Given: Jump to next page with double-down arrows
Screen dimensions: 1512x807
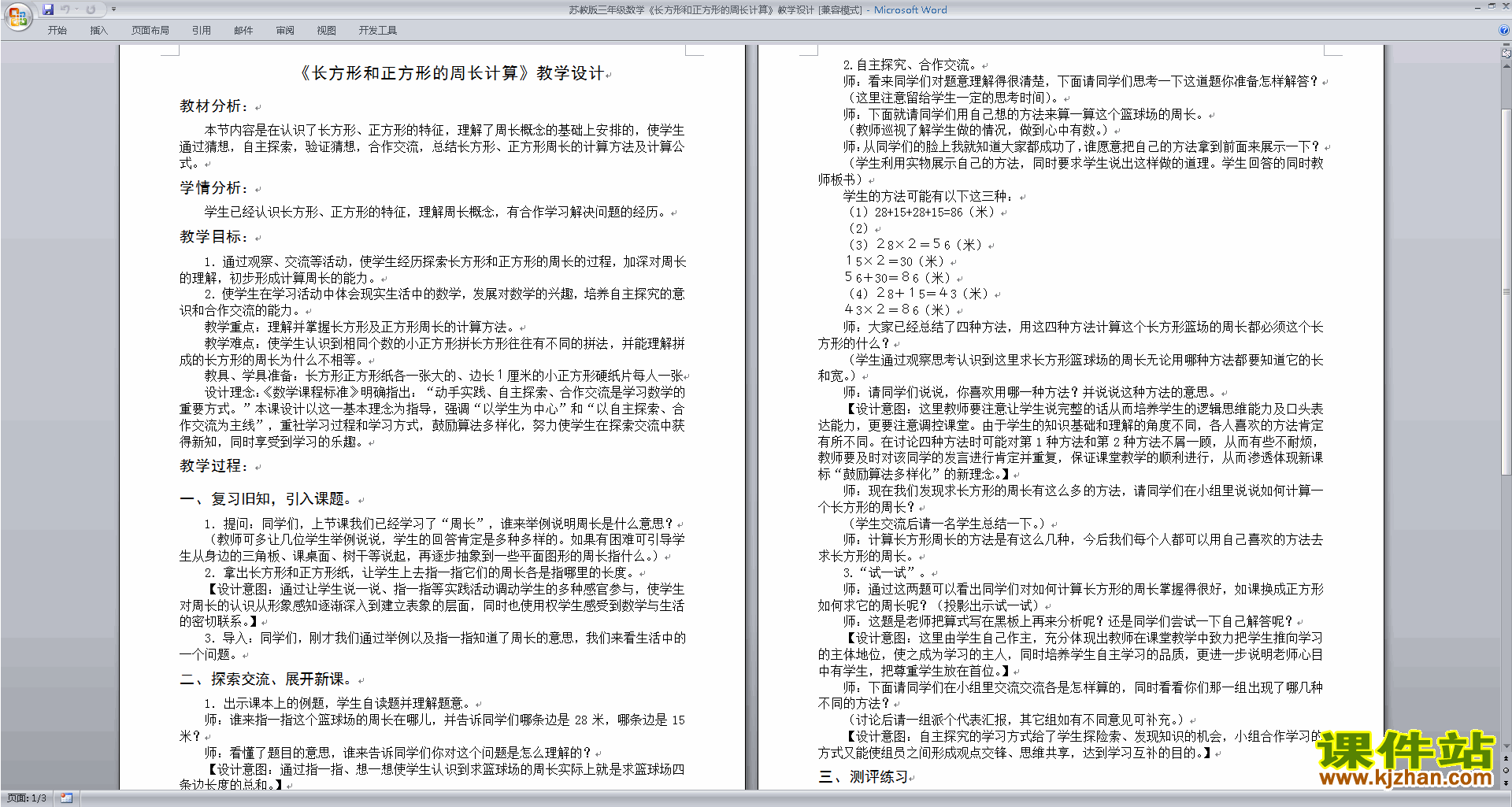Looking at the screenshot, I should [1506, 783].
